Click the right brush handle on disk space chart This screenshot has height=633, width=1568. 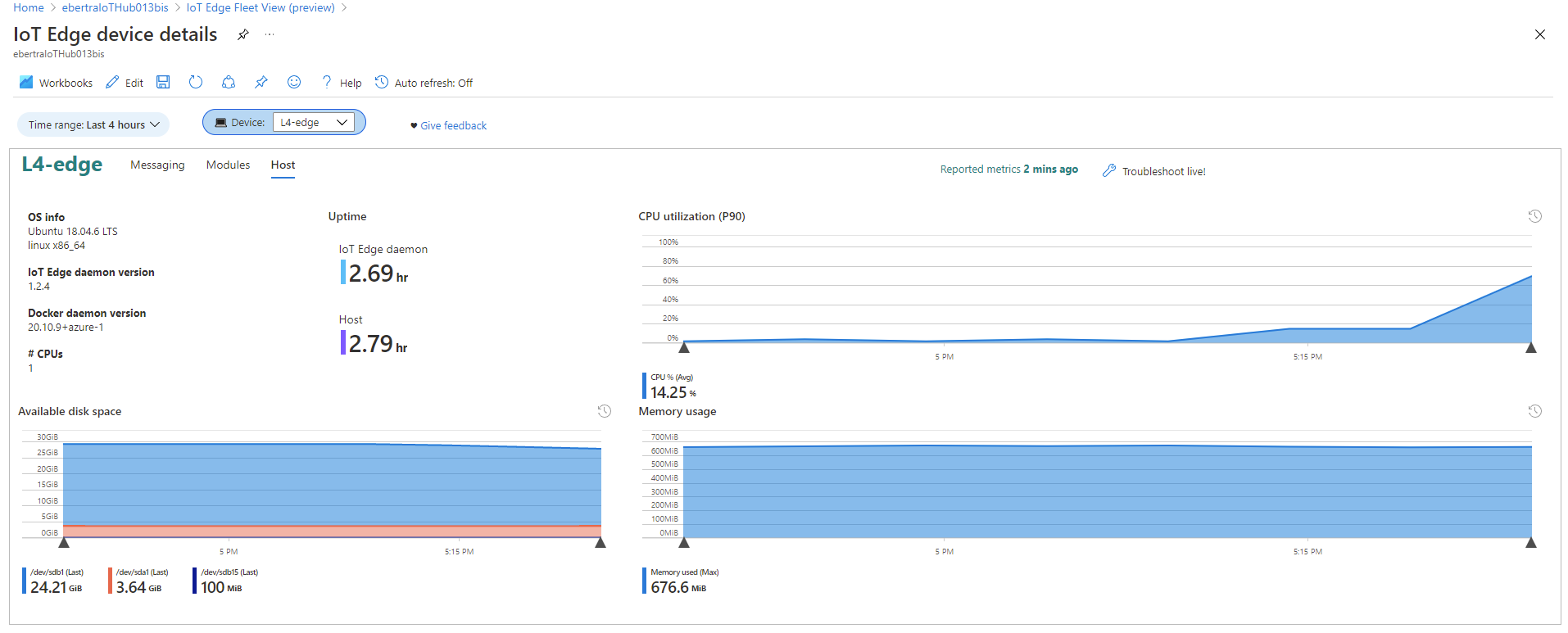pyautogui.click(x=600, y=542)
